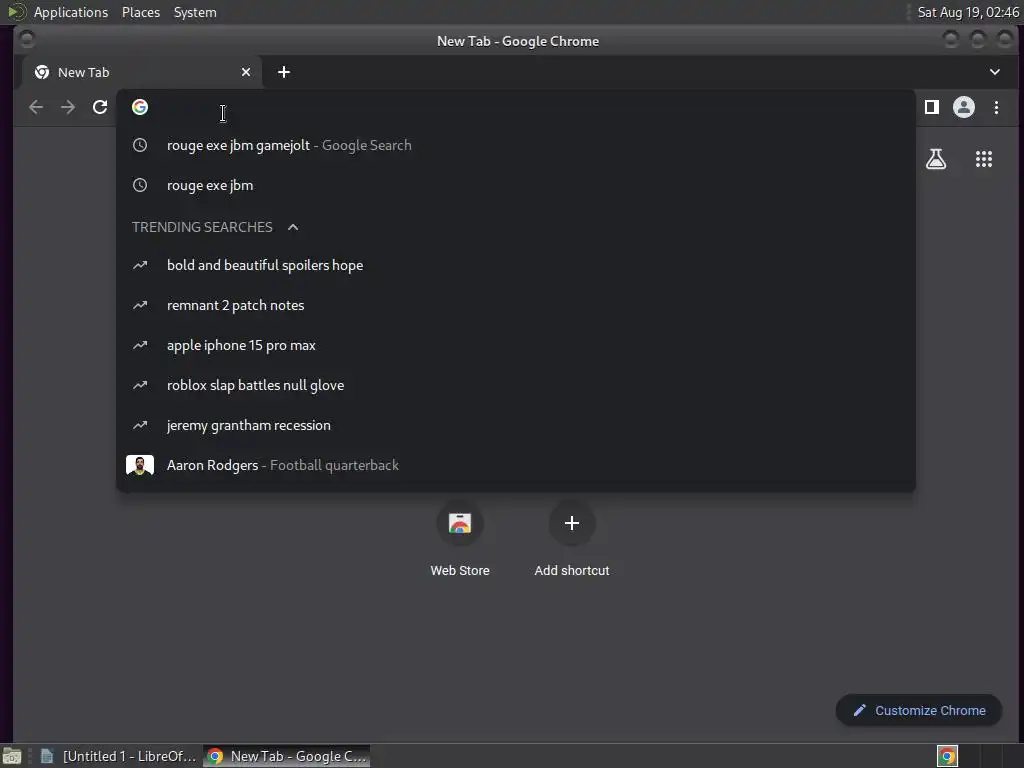The width and height of the screenshot is (1024, 768).
Task: Select 'rouge exe jbm gamejolt' suggestion
Action: [516, 145]
